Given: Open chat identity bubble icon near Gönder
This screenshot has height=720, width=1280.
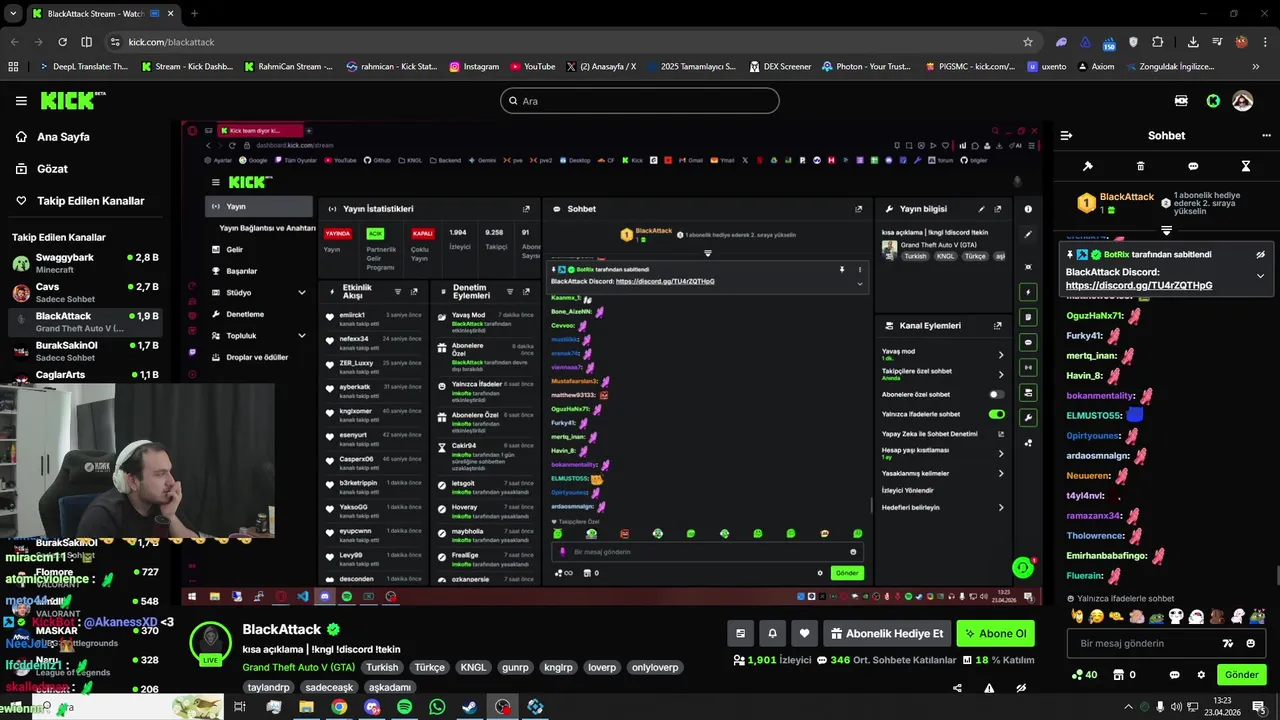Looking at the screenshot, I should pos(1175,675).
